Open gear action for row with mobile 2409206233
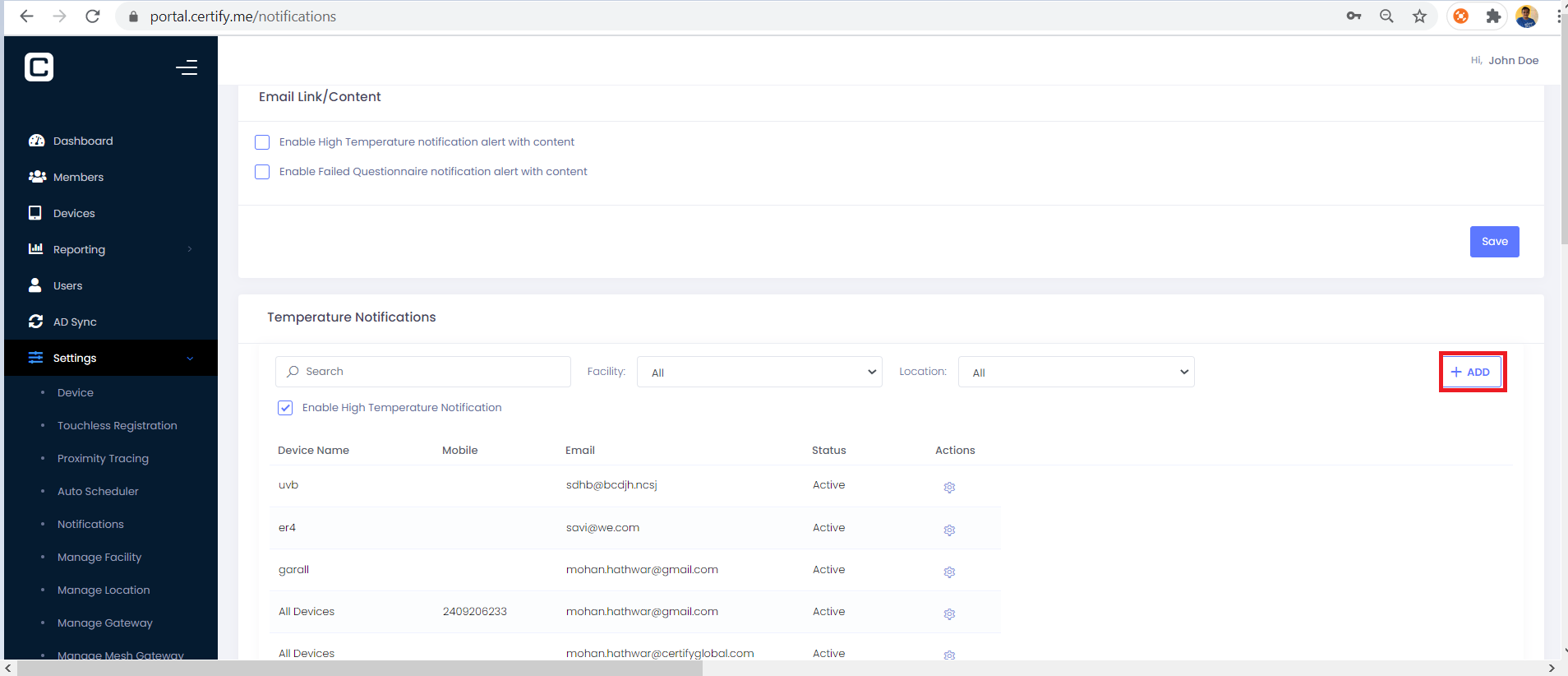 point(949,614)
